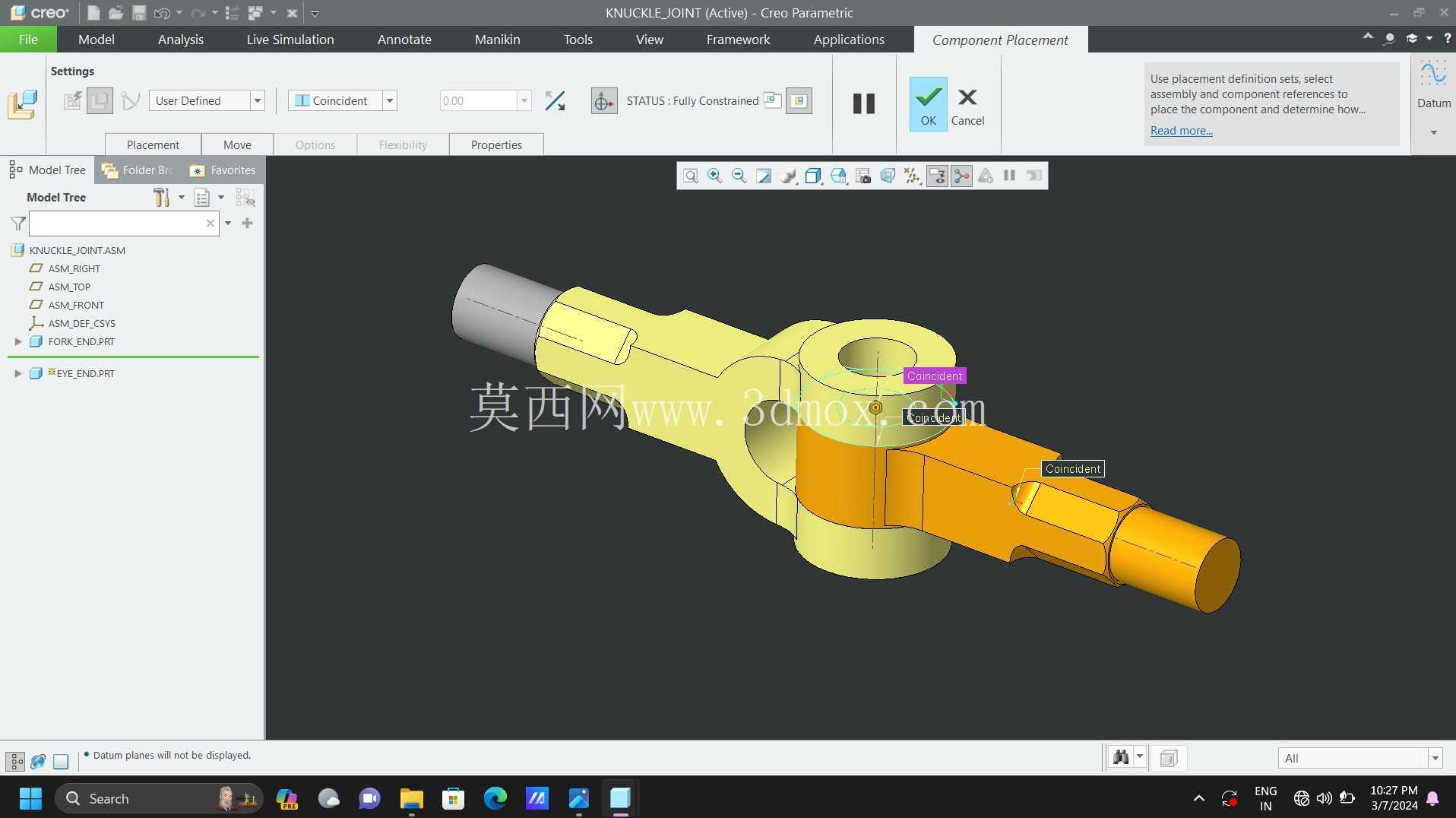Image resolution: width=1456 pixels, height=818 pixels.
Task: Toggle show component in separate window
Action: pos(773,100)
